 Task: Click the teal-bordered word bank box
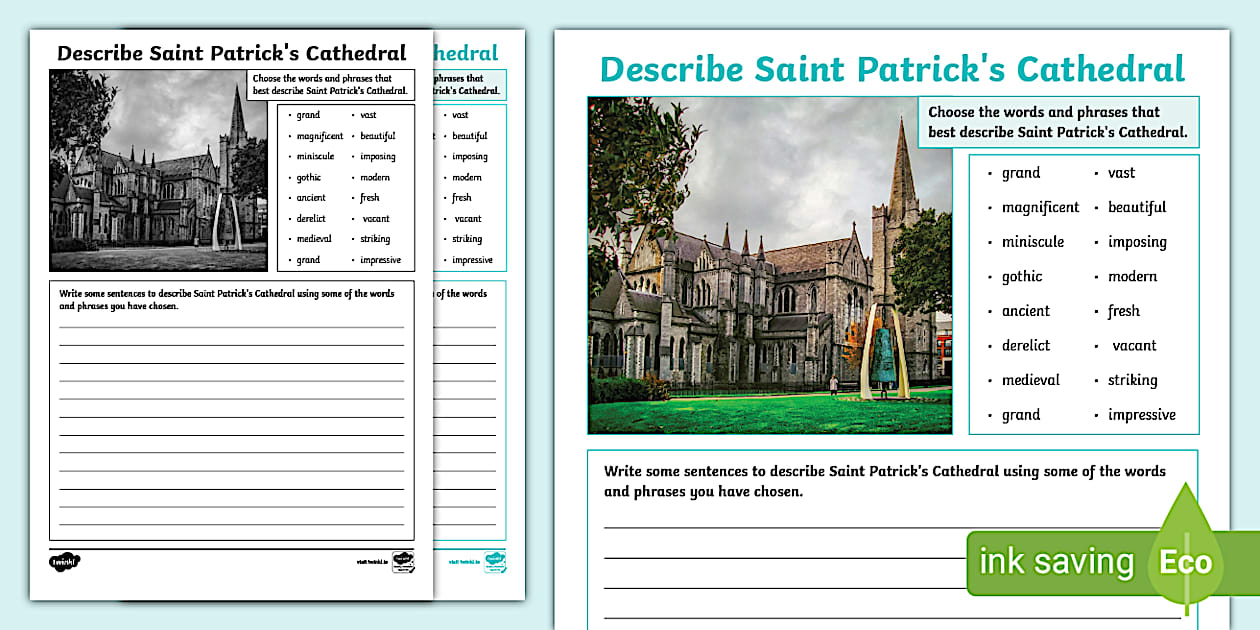[x=1084, y=293]
